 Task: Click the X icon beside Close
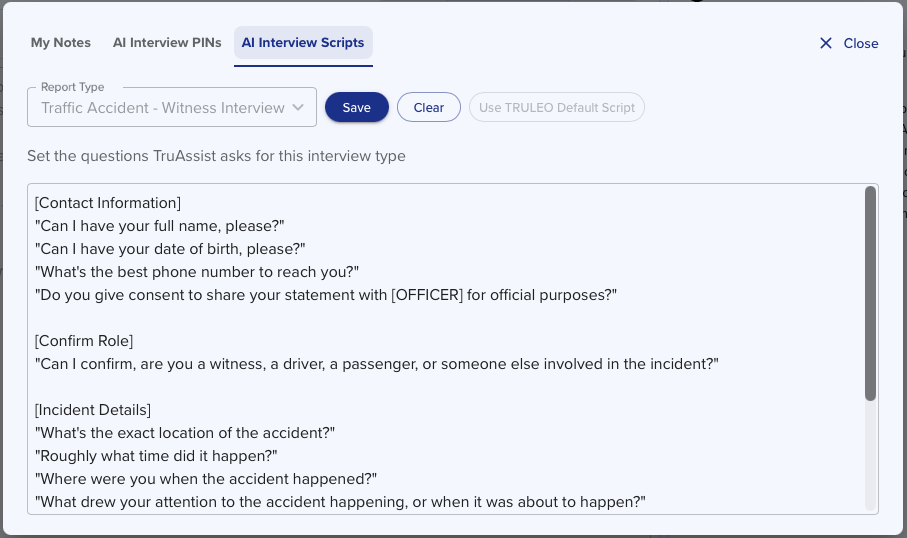coord(826,43)
